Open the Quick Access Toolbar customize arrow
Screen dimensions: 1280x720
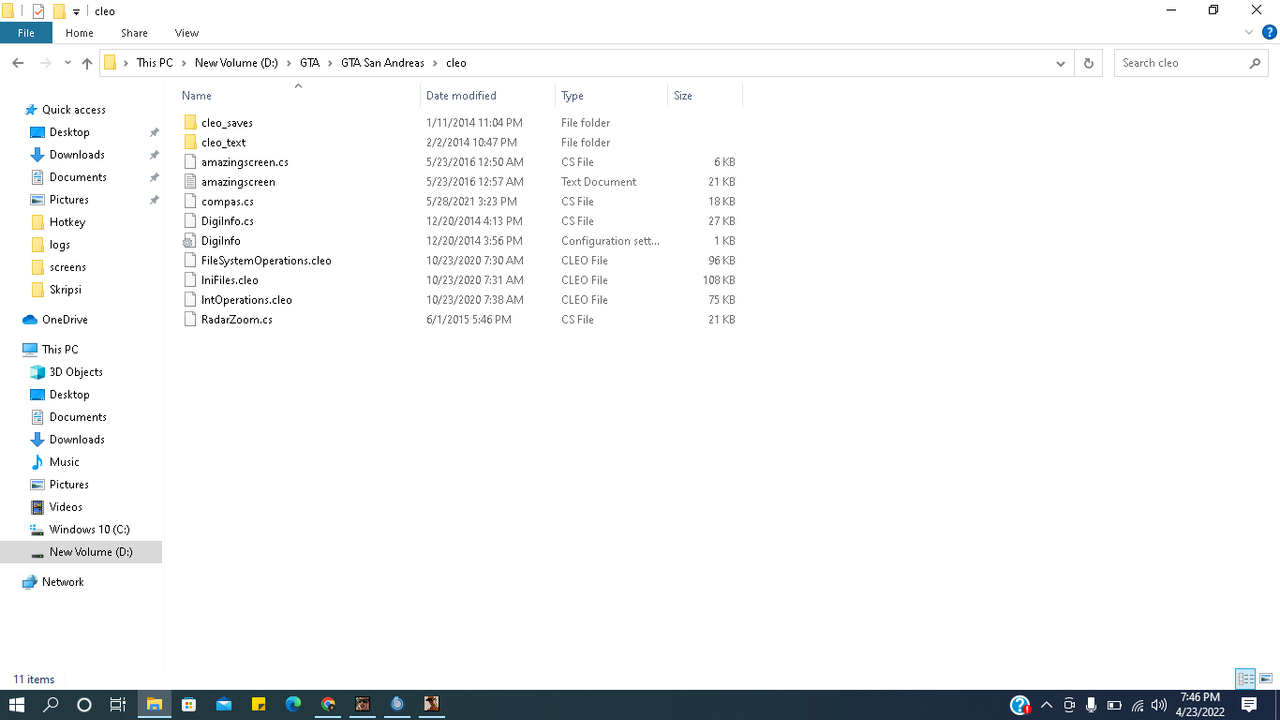point(76,11)
